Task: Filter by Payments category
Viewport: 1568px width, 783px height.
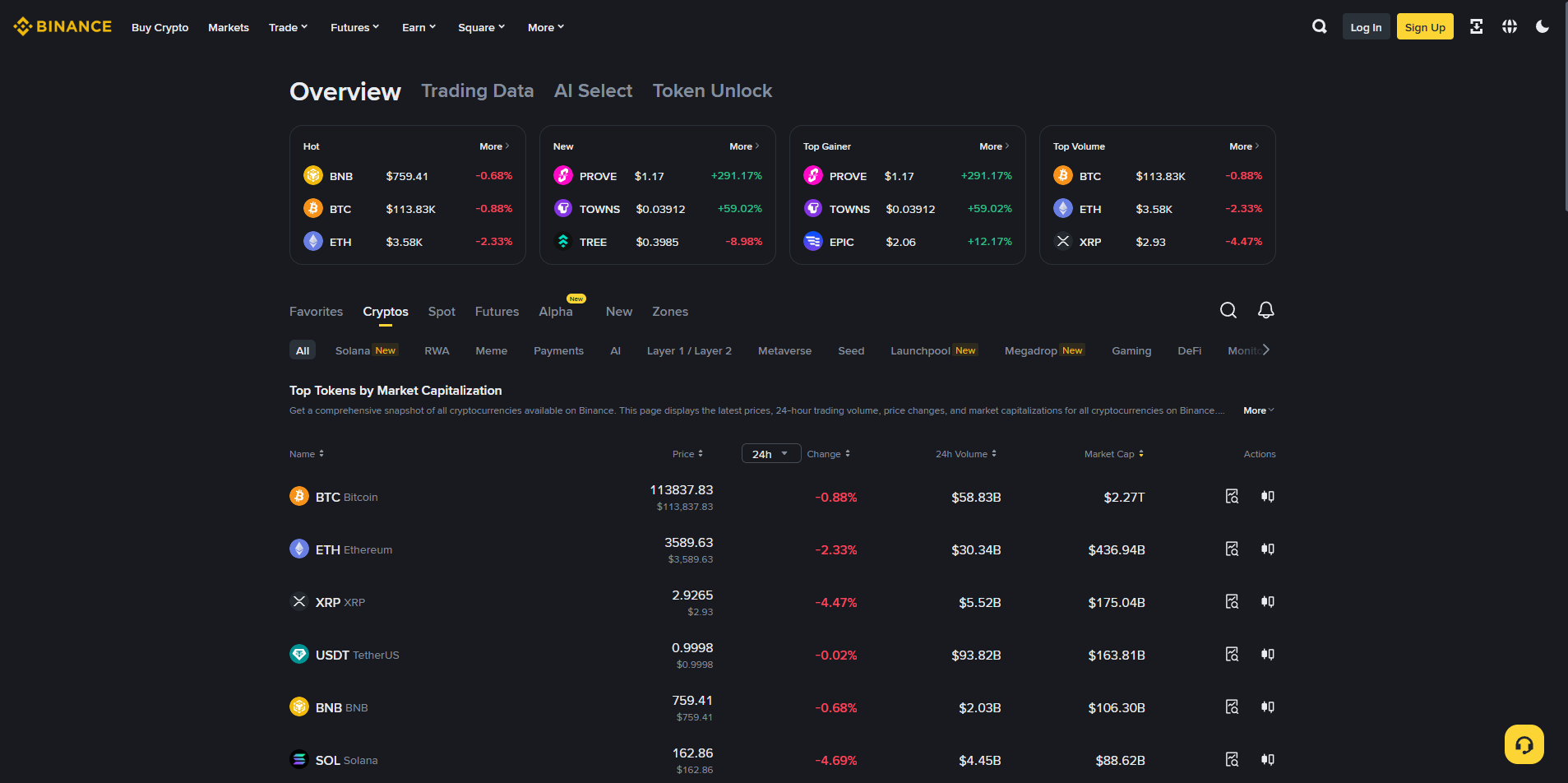Action: point(559,350)
